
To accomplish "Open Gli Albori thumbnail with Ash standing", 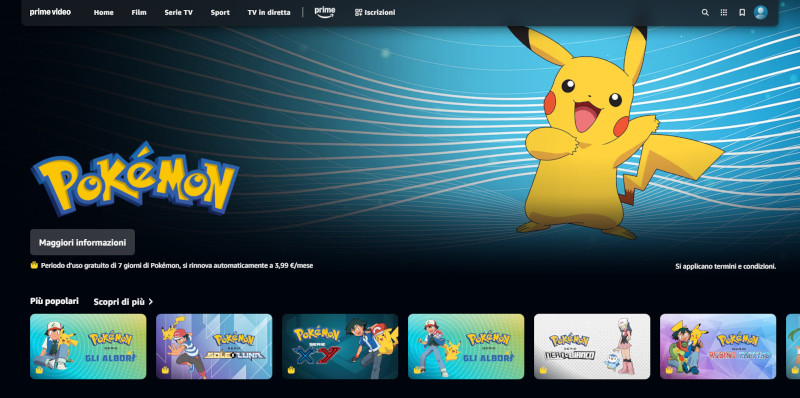I will coord(466,346).
